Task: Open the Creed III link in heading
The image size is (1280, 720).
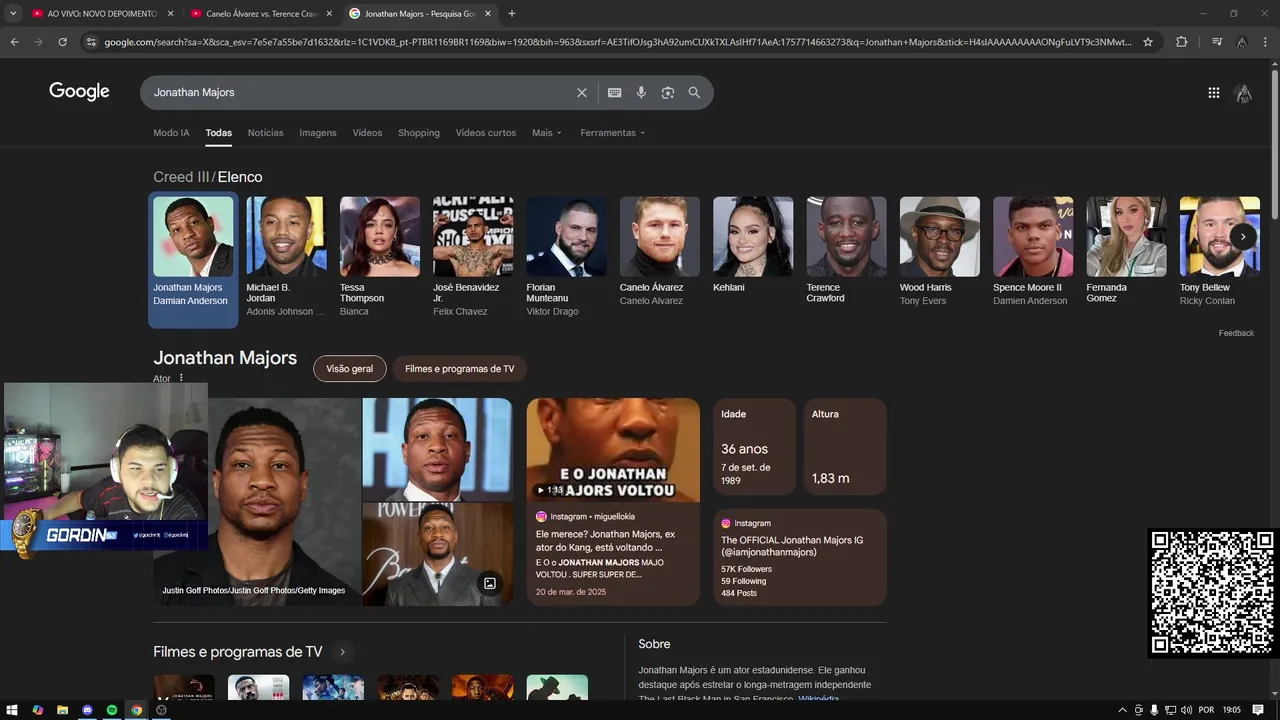Action: [x=181, y=177]
